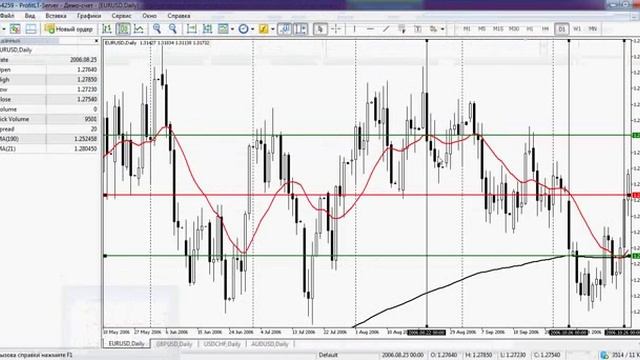Select the cursor arrow tool
The height and width of the screenshot is (360, 640).
(320, 29)
